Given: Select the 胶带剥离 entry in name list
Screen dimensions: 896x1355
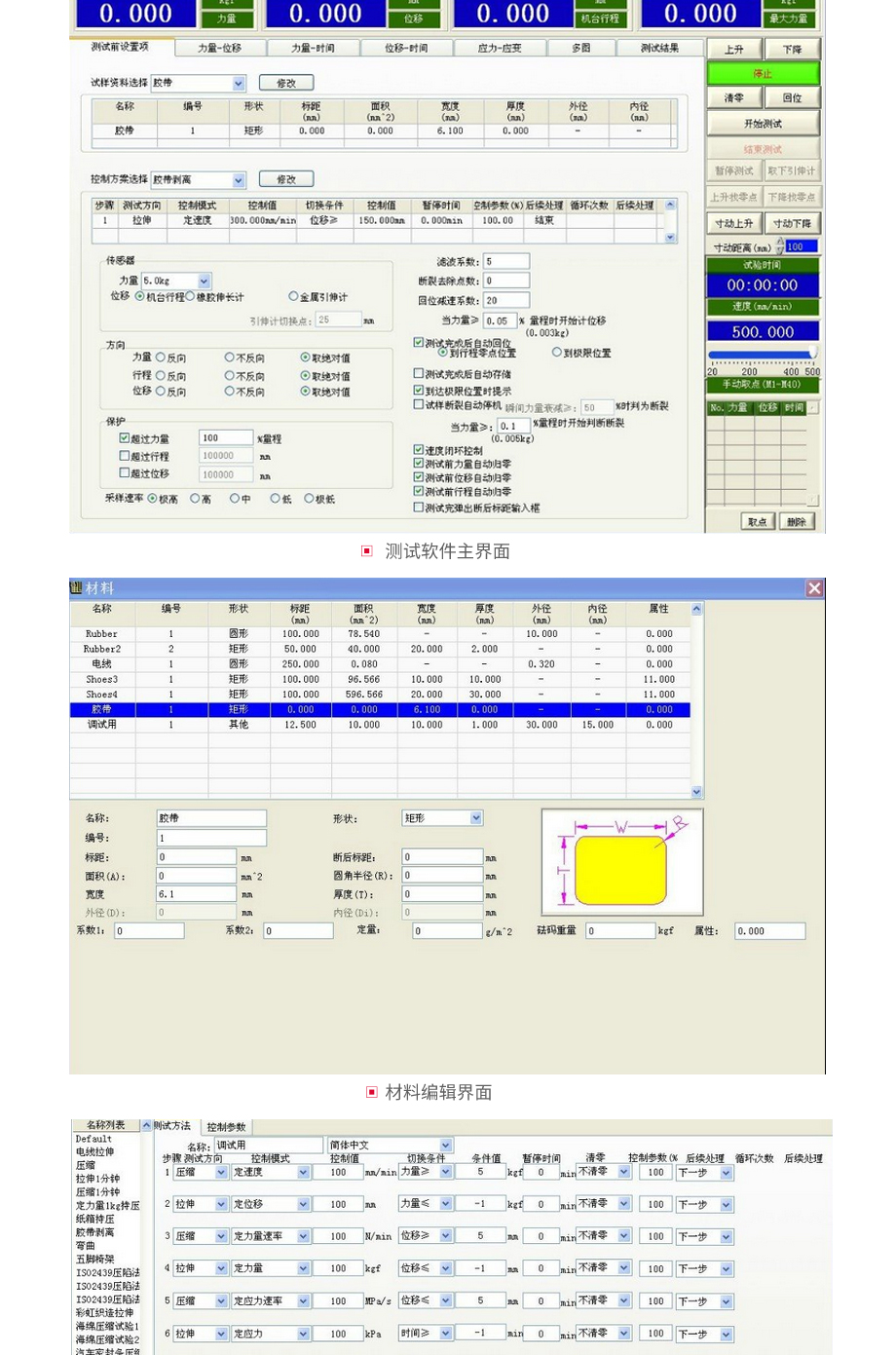Looking at the screenshot, I should click(95, 1232).
